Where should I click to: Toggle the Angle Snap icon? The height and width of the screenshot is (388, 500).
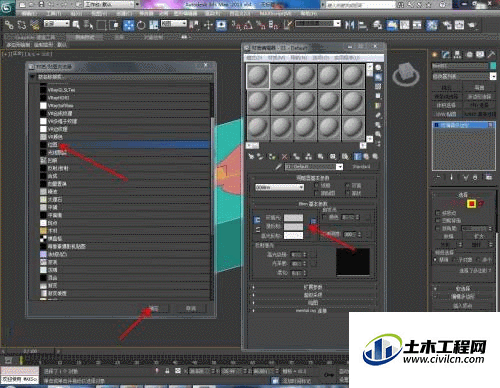coord(248,25)
